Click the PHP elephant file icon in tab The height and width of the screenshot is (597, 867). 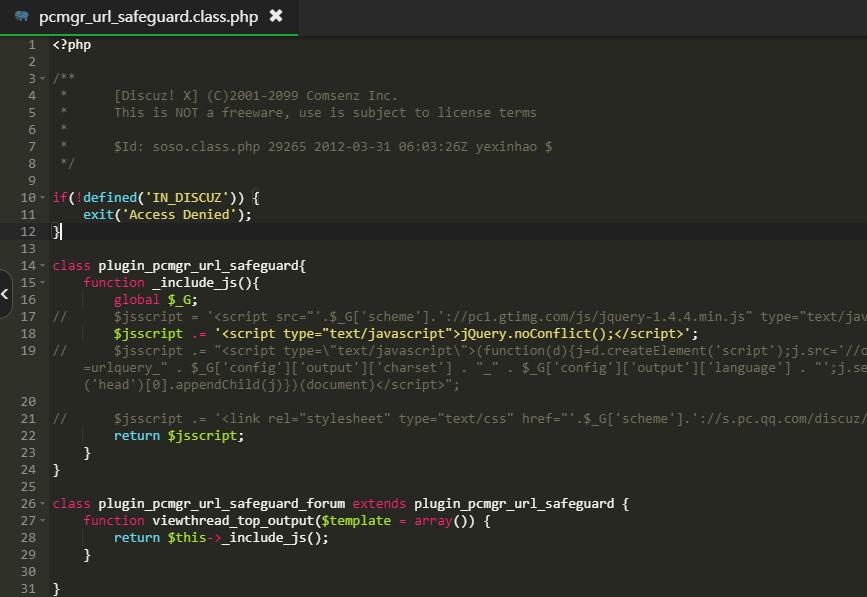click(22, 16)
